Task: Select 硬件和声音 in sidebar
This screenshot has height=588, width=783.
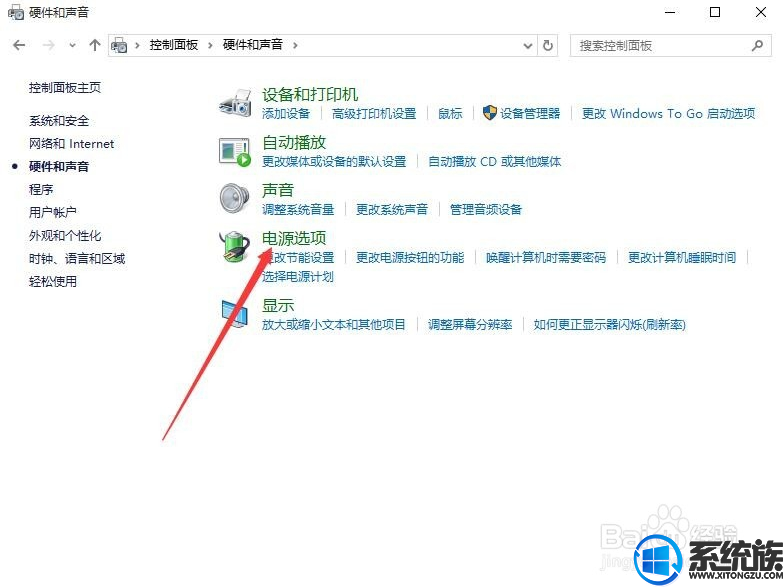Action: pyautogui.click(x=59, y=167)
